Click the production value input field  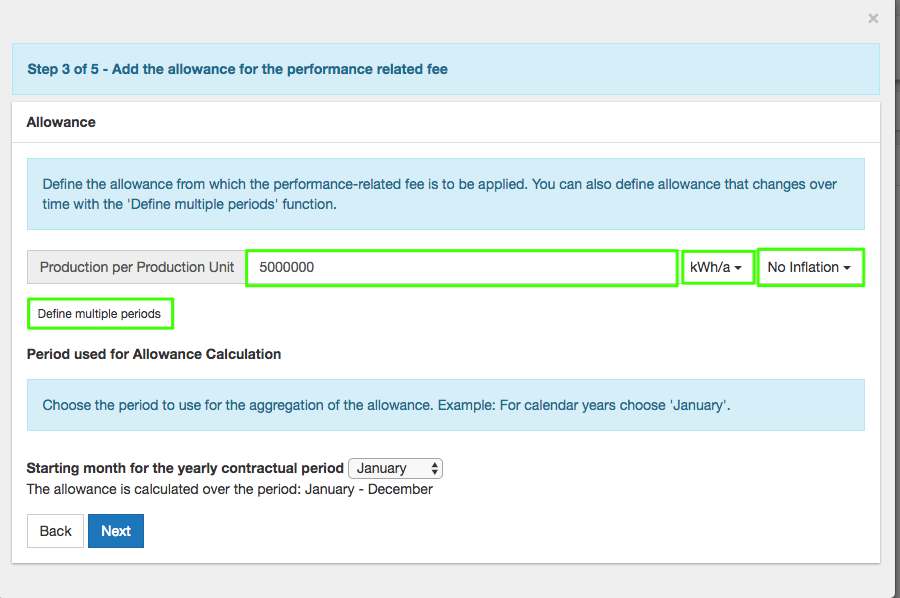click(461, 268)
